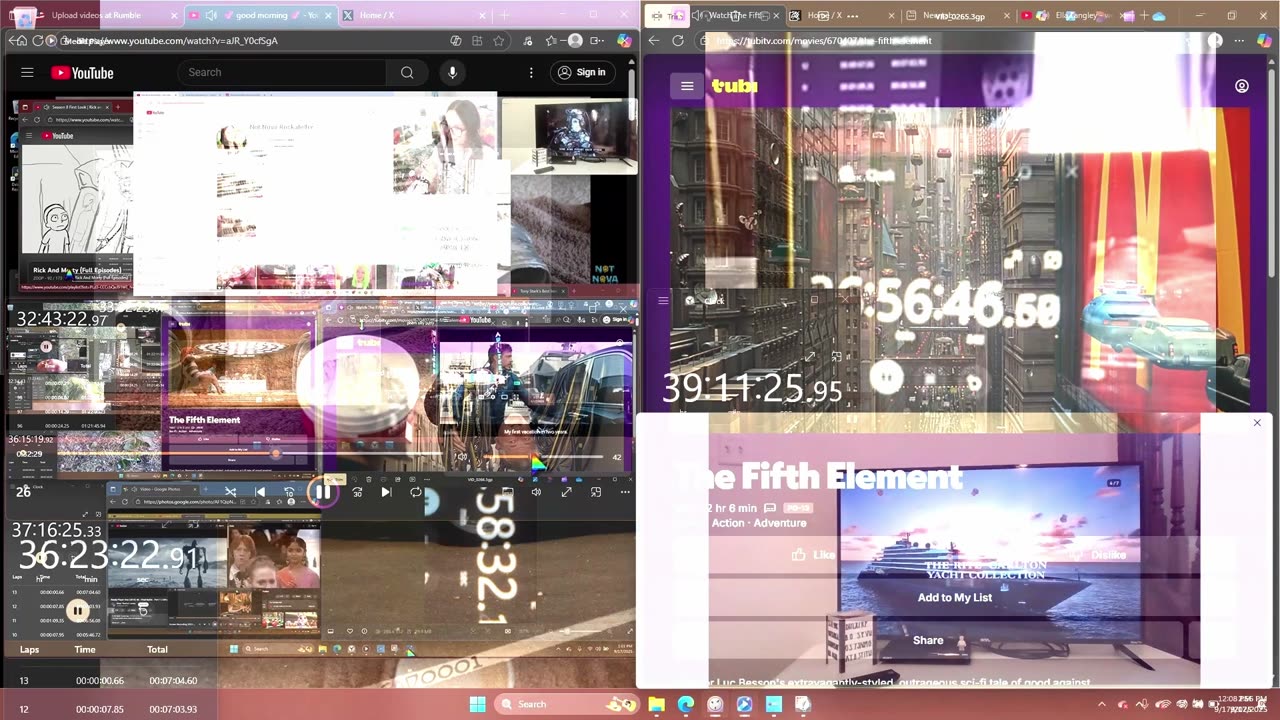Like The Fifth Element on Tubi
This screenshot has height=720, width=1280.
click(814, 555)
